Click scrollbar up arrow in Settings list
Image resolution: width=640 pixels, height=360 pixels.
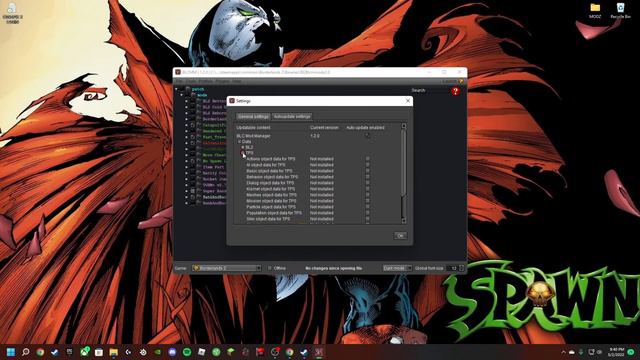pyautogui.click(x=404, y=126)
